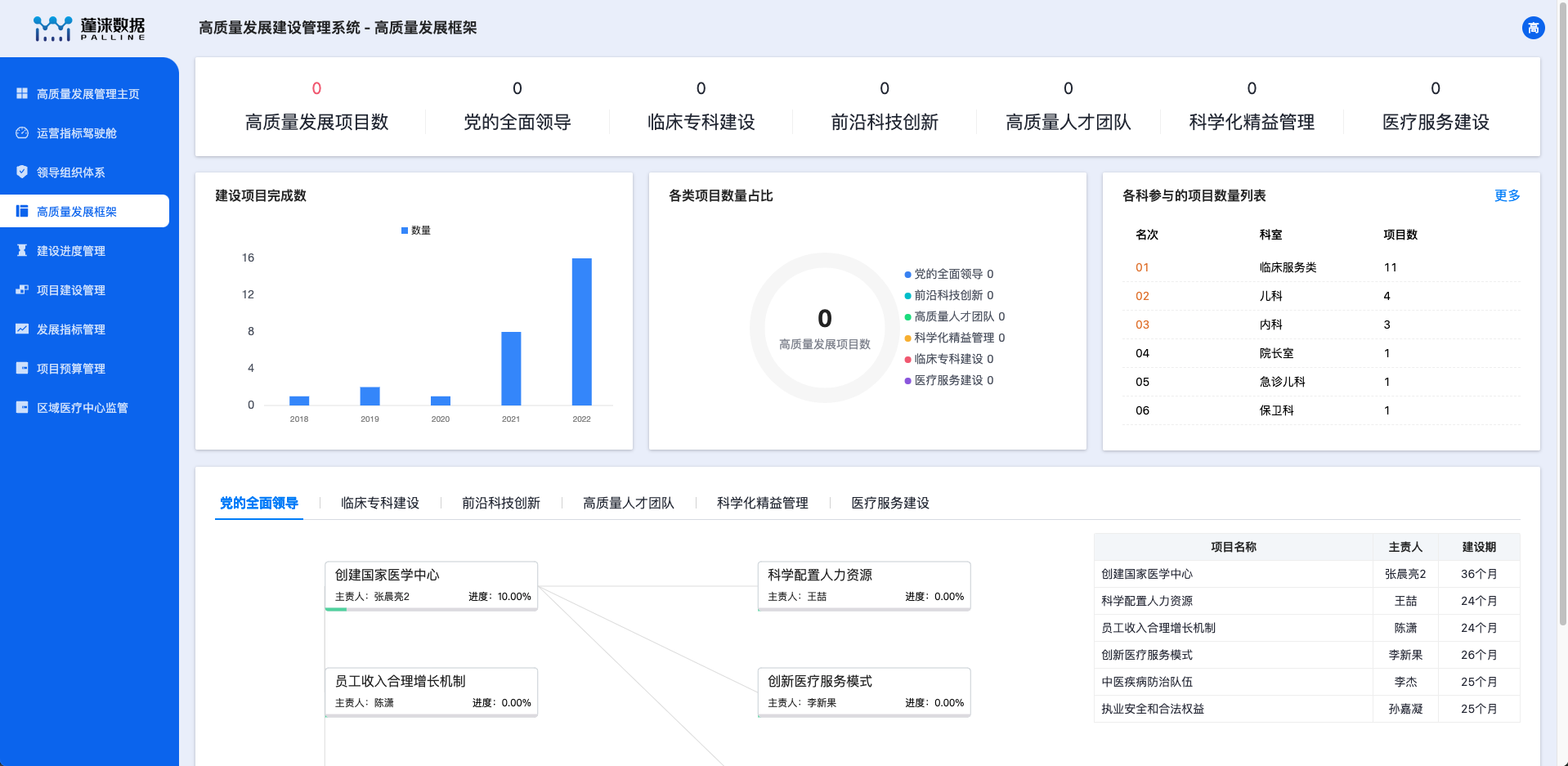Viewport: 1568px width, 766px height.
Task: Click 内科 row in department list
Action: [1321, 325]
